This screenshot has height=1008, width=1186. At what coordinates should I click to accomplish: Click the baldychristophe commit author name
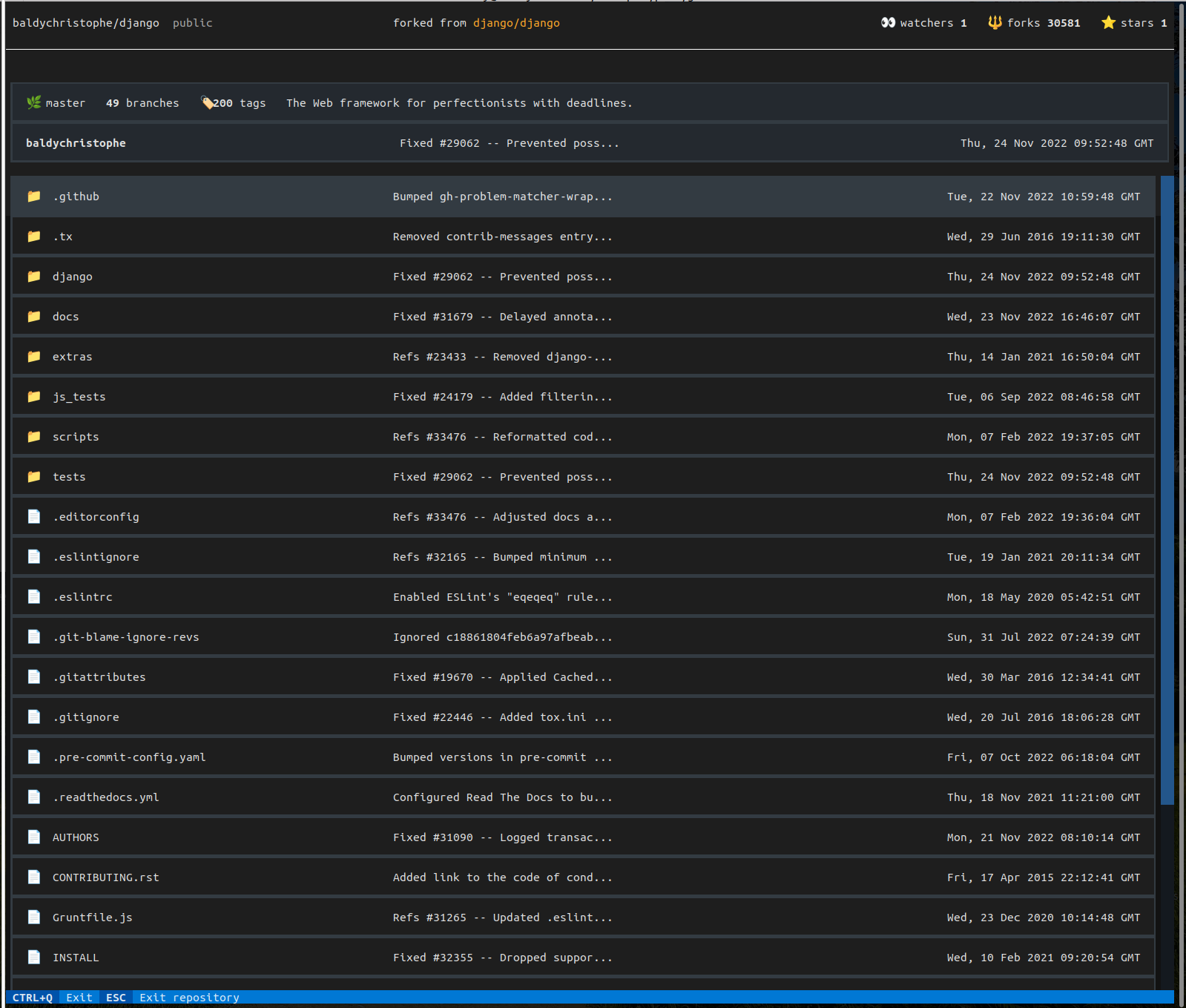pyautogui.click(x=76, y=143)
